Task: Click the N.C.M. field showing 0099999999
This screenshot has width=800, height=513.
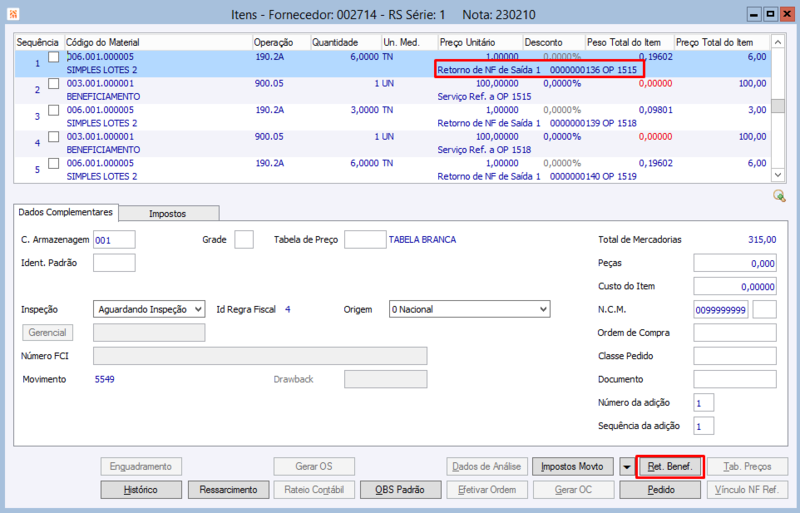Action: [721, 310]
